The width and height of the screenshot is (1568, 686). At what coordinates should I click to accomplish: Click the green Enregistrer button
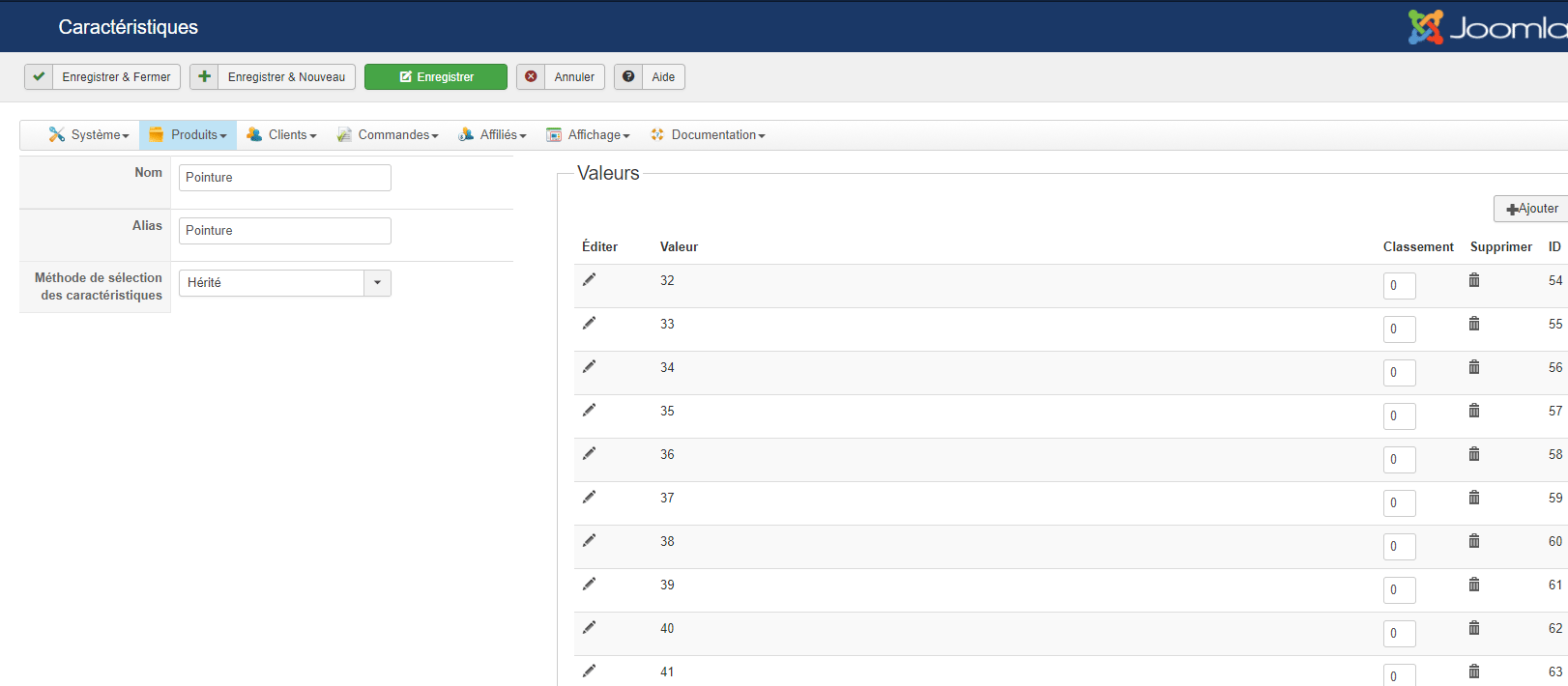pos(436,77)
